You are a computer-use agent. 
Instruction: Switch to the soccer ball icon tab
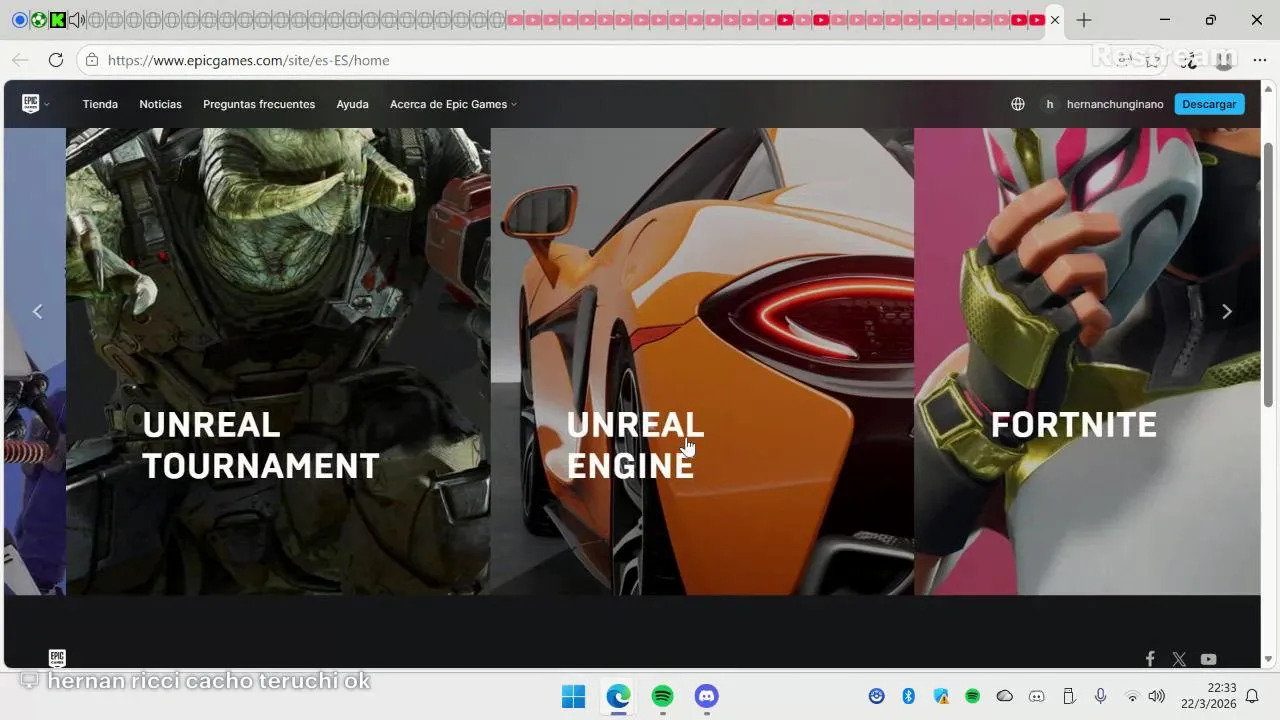[38, 20]
